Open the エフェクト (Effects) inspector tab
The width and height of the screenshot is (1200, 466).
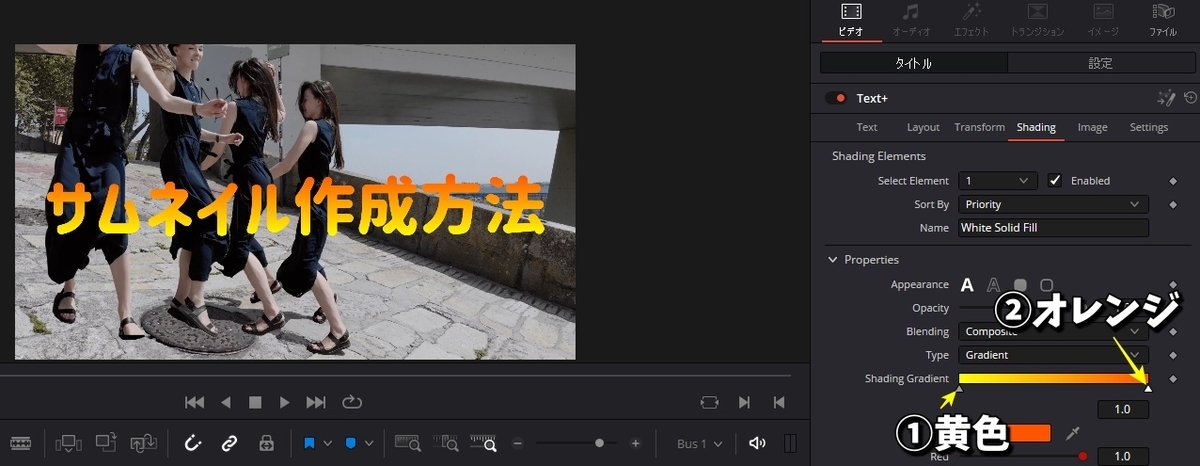(x=971, y=21)
